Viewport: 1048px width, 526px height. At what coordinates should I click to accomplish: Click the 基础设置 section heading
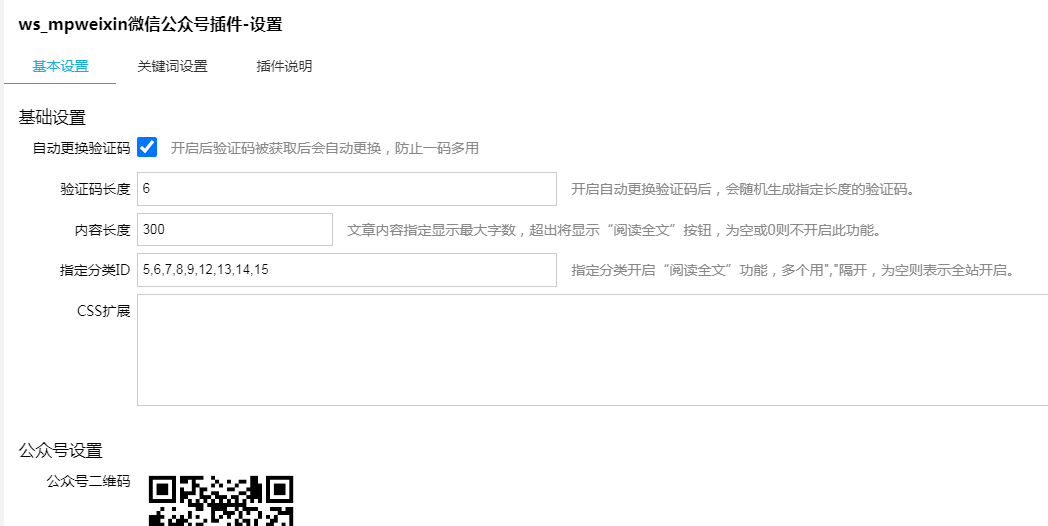point(52,118)
